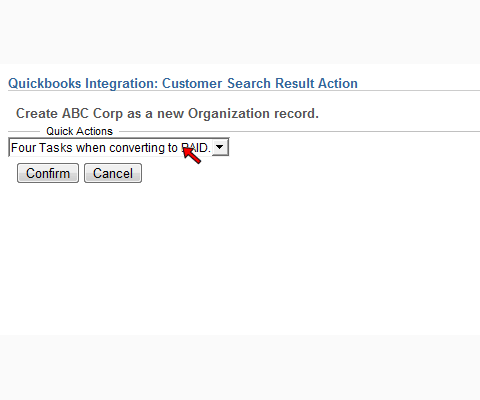Click the Confirm button
This screenshot has width=480, height=400.
coord(48,173)
